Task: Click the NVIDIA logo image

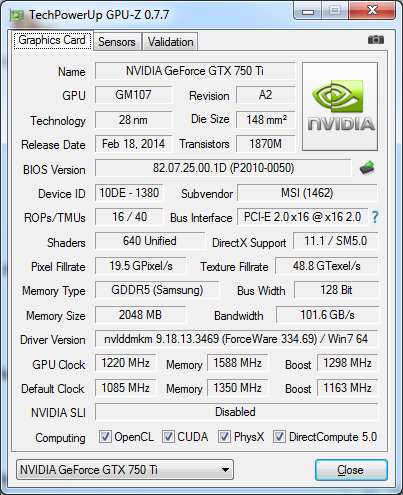Action: [x=340, y=106]
